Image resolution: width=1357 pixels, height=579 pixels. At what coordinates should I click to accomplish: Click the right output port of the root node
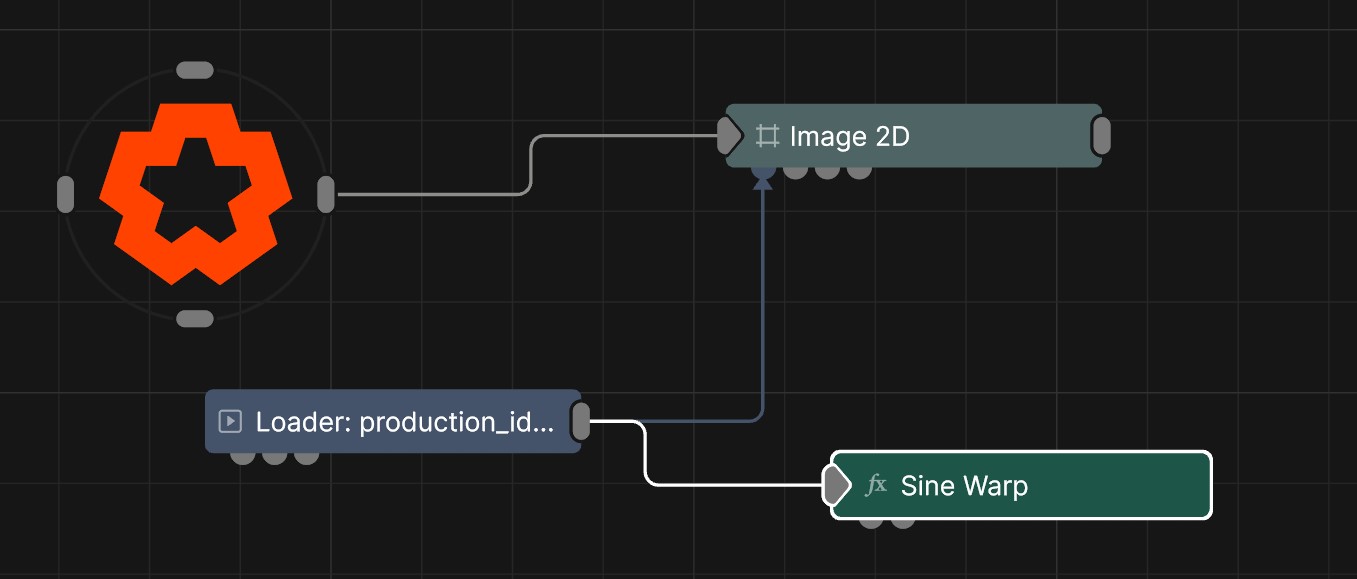(x=326, y=194)
